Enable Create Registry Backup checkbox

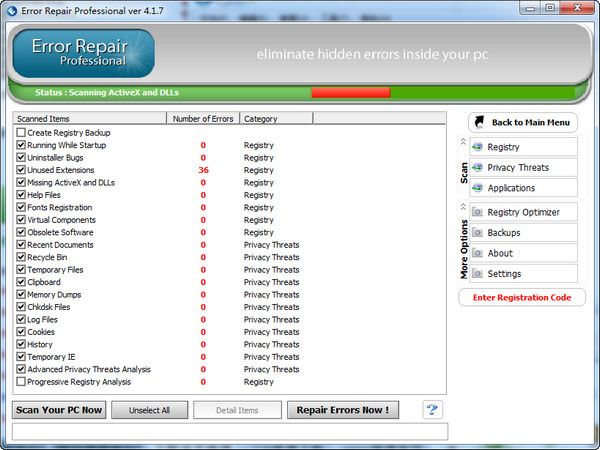pos(21,133)
